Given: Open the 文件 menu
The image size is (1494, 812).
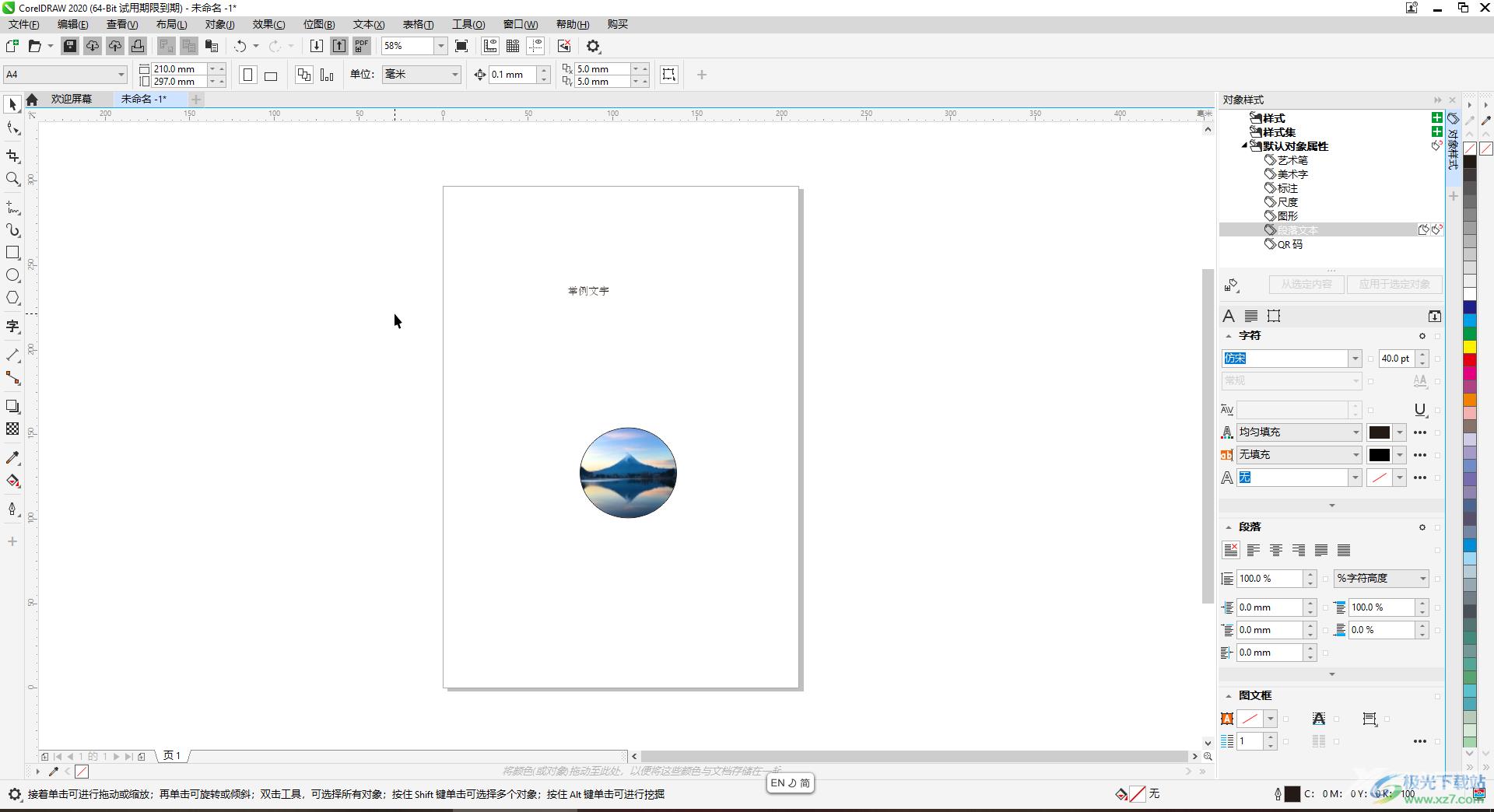Looking at the screenshot, I should 23,24.
